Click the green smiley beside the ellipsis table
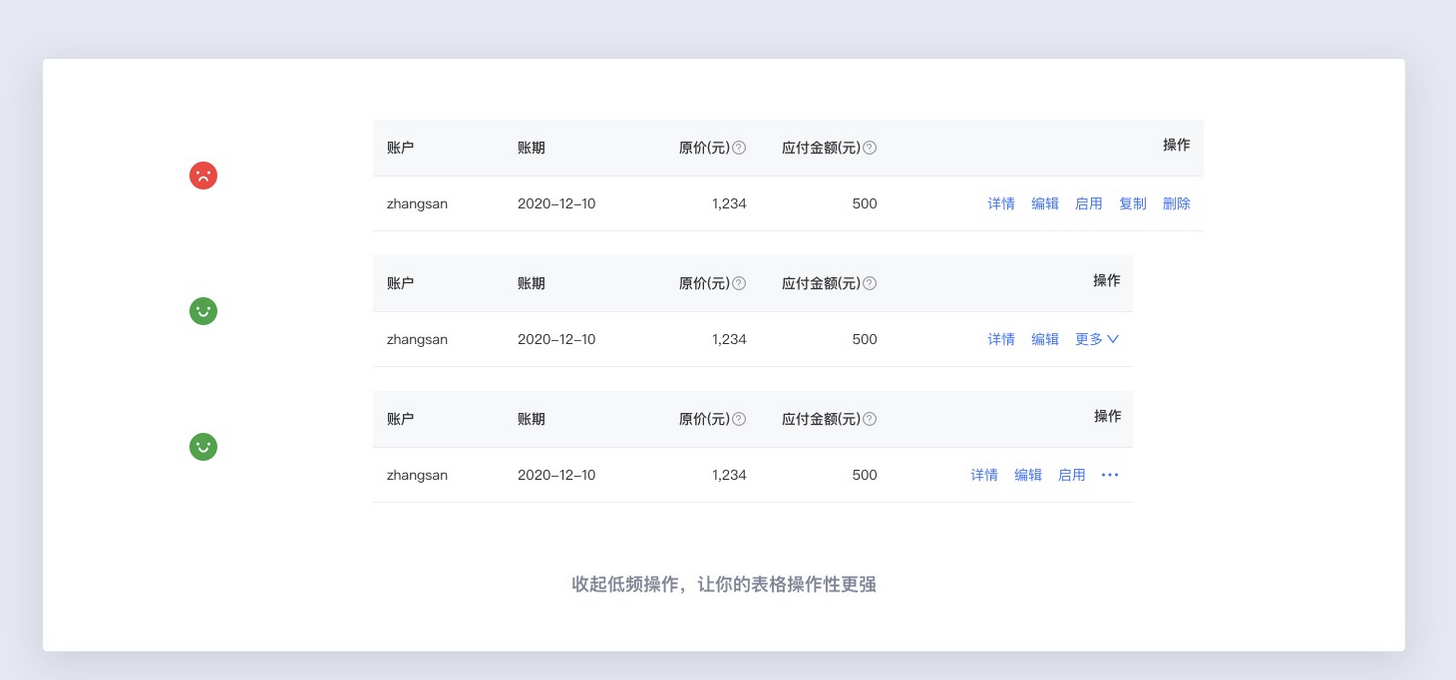This screenshot has height=680, width=1456. 203,447
